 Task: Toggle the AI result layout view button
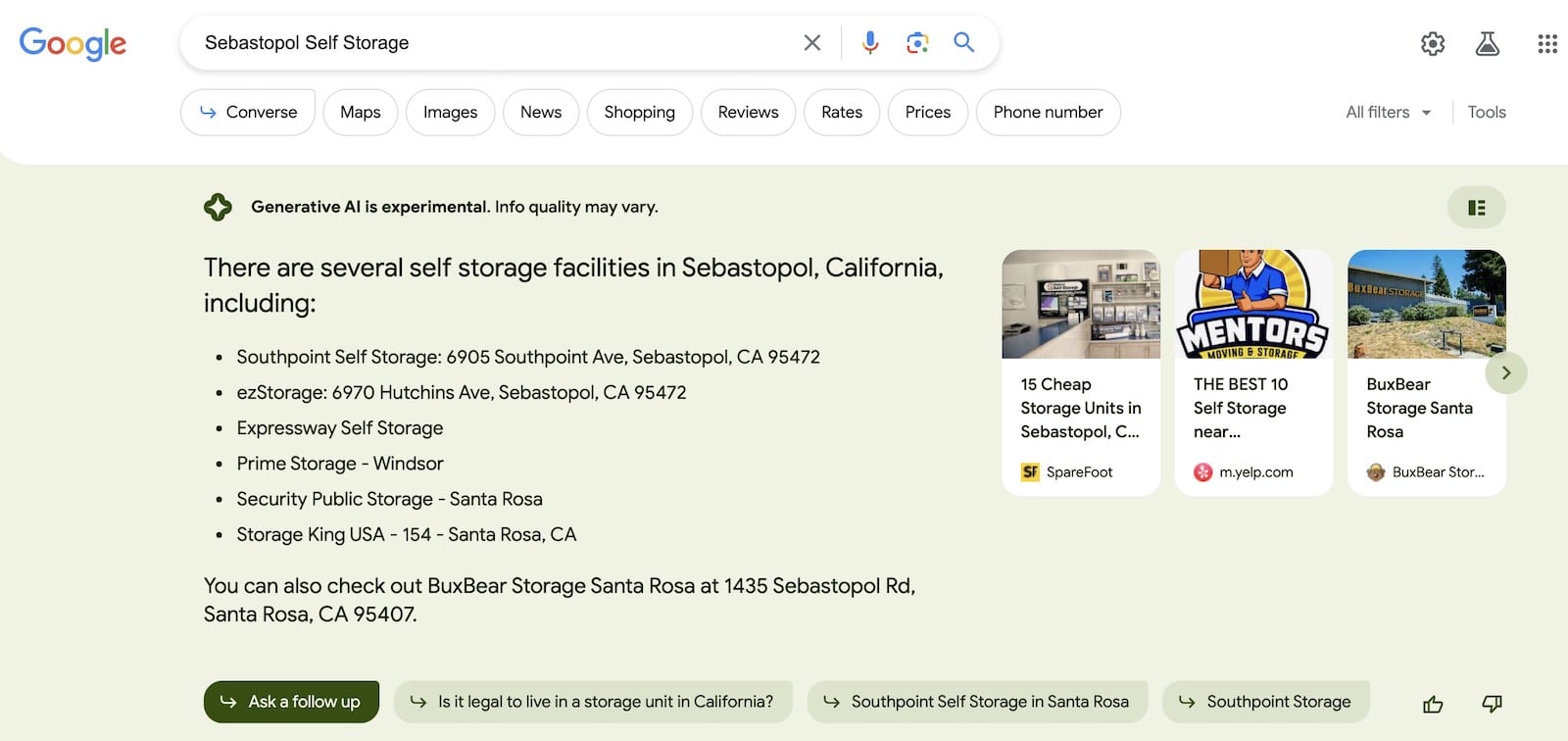point(1476,207)
